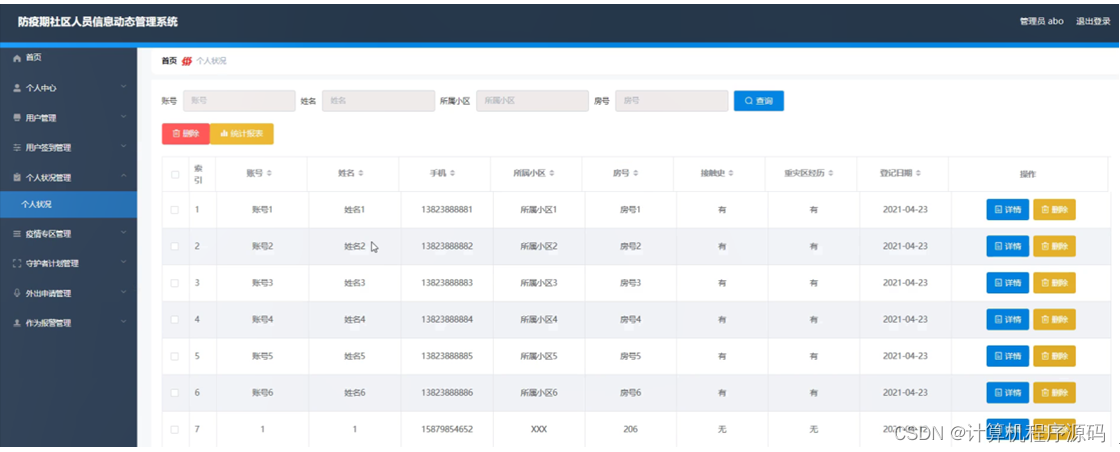This screenshot has width=1120, height=452.
Task: Collapse the 个人状况管理 chevron
Action: pos(124,176)
